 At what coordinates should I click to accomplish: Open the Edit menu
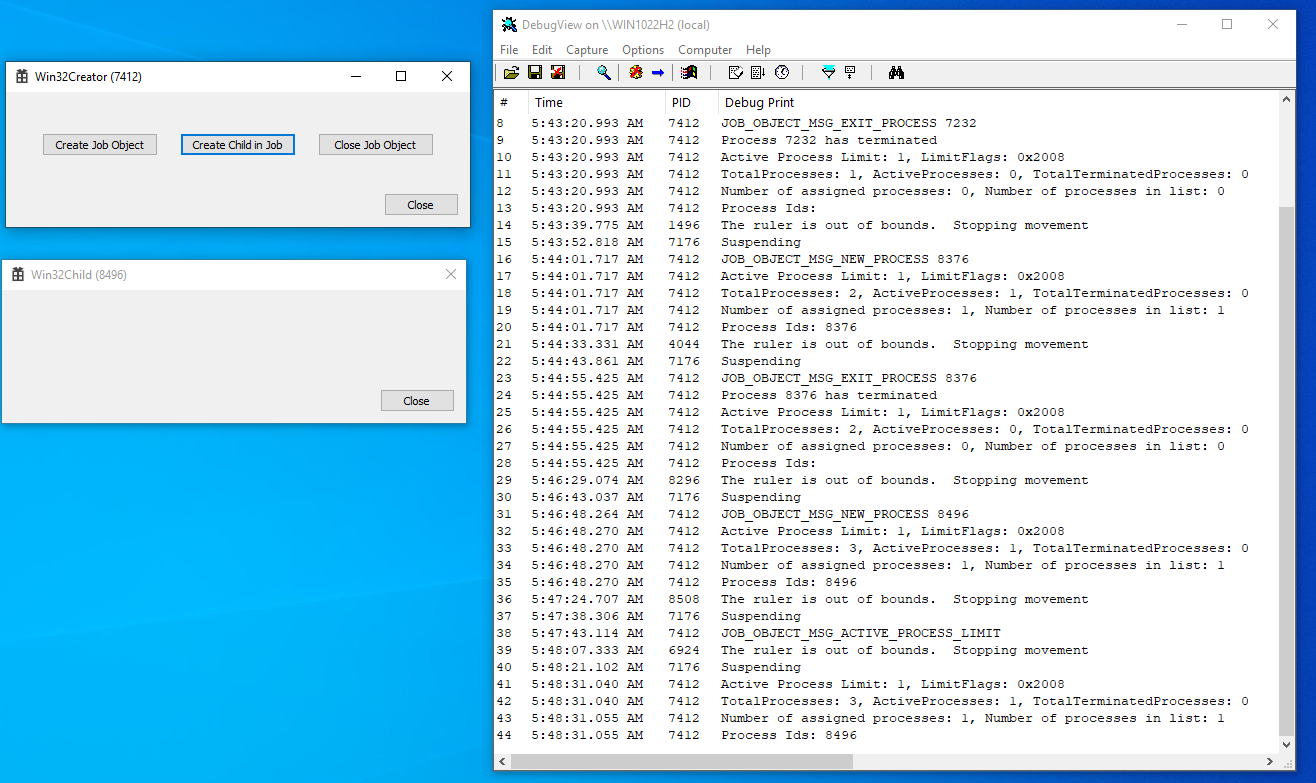(542, 50)
